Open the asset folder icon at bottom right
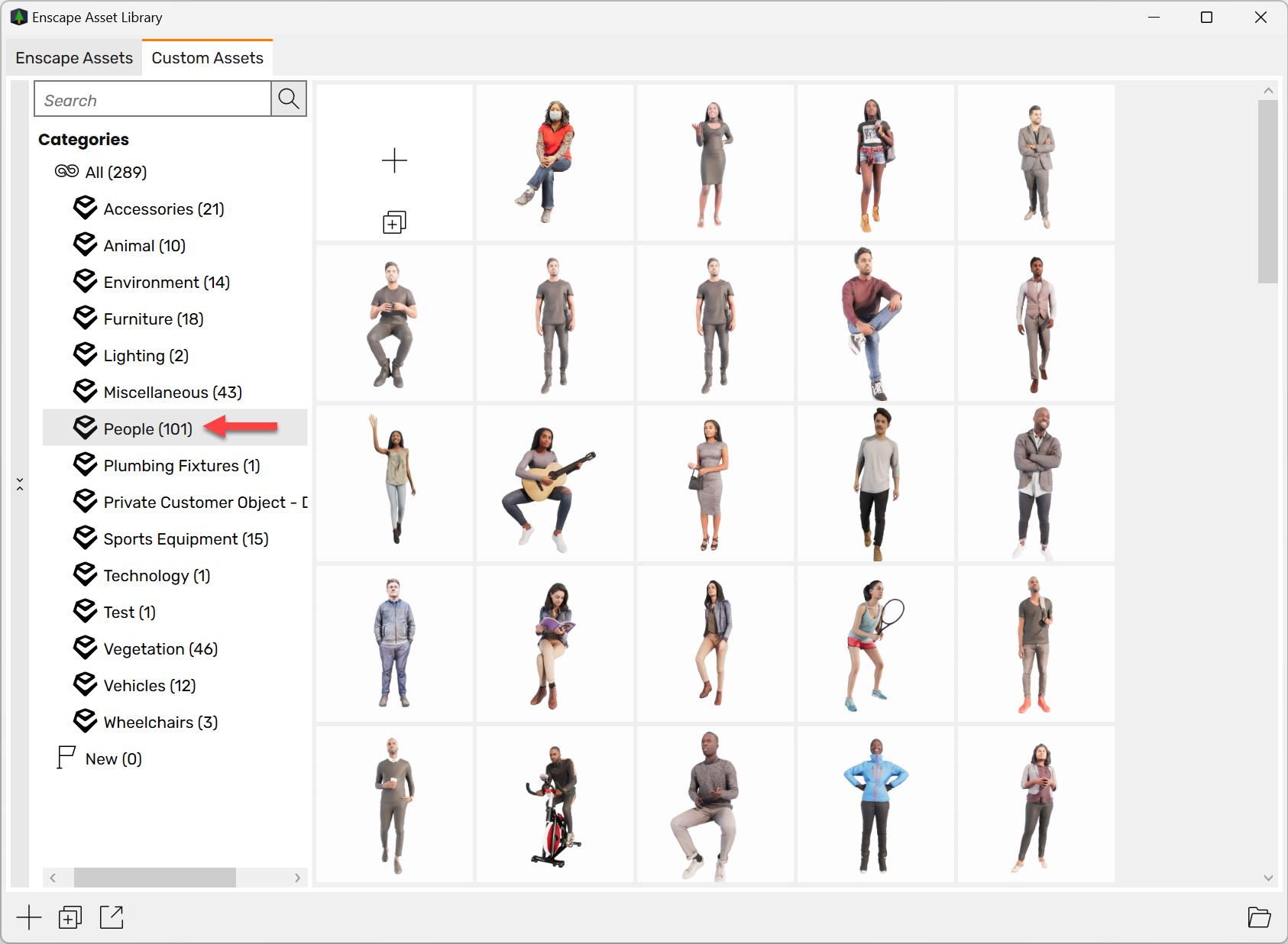 (1260, 917)
